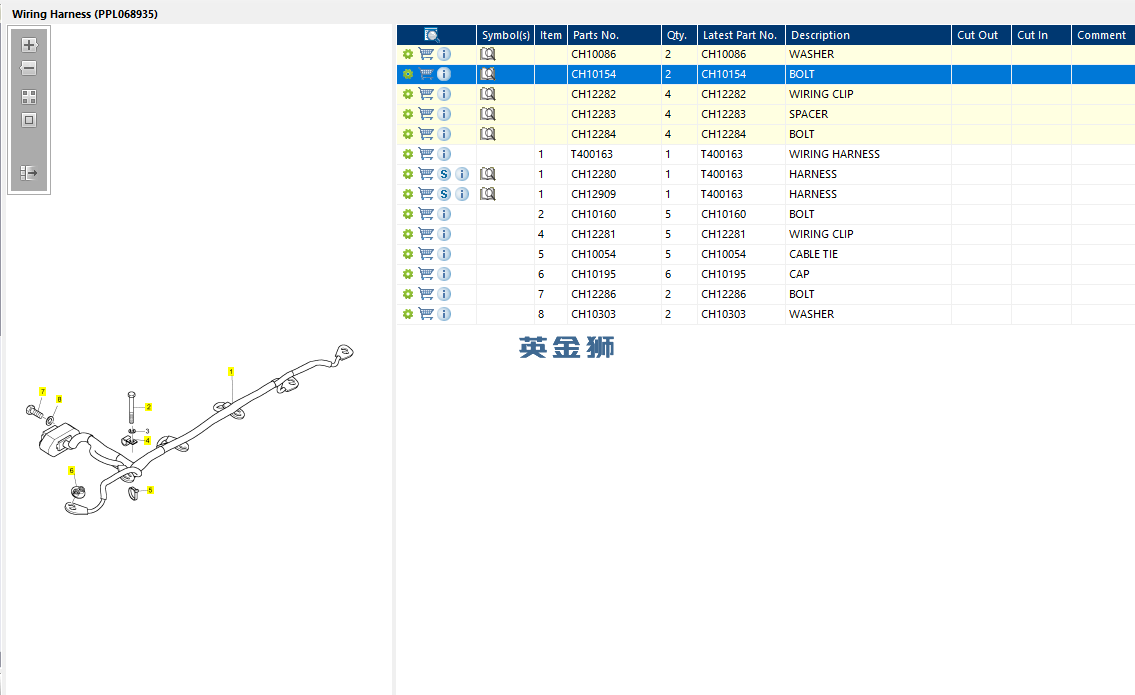This screenshot has height=695, width=1135.
Task: Click gear icon on CH10303 washer row
Action: click(x=408, y=314)
